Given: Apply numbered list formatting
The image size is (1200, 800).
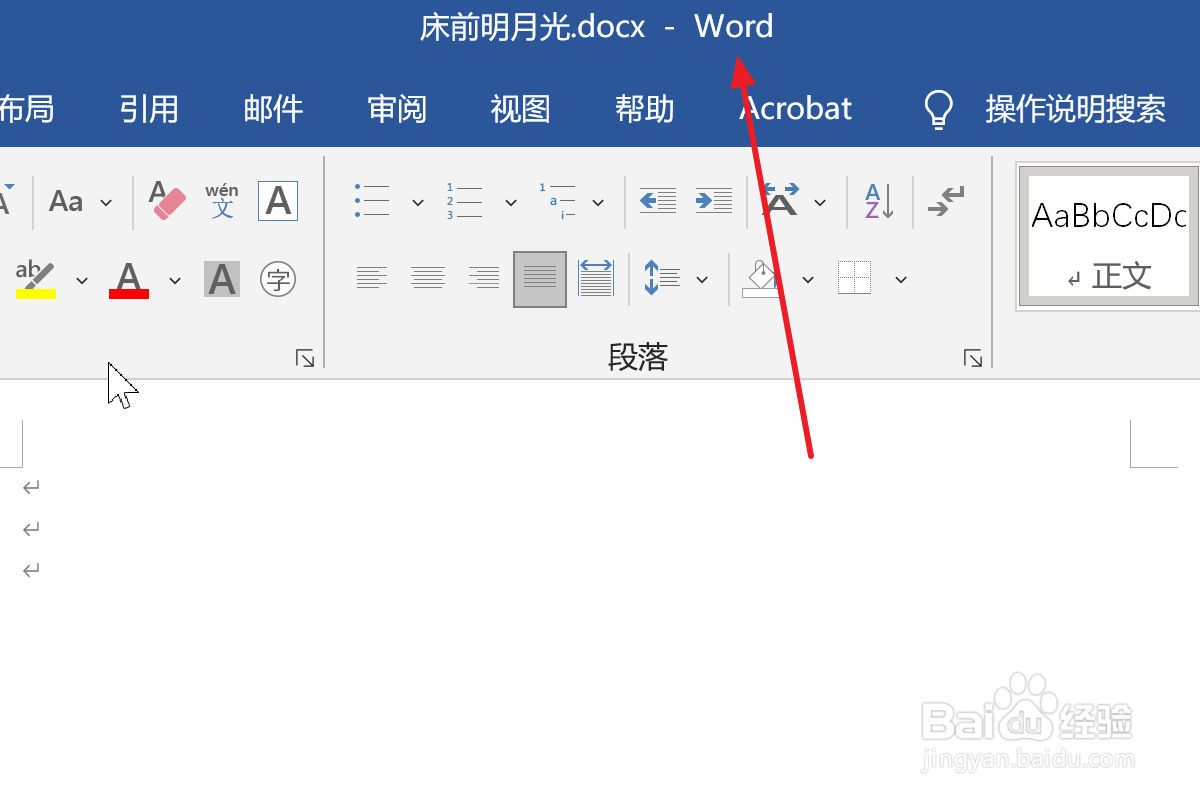Looking at the screenshot, I should pyautogui.click(x=464, y=201).
